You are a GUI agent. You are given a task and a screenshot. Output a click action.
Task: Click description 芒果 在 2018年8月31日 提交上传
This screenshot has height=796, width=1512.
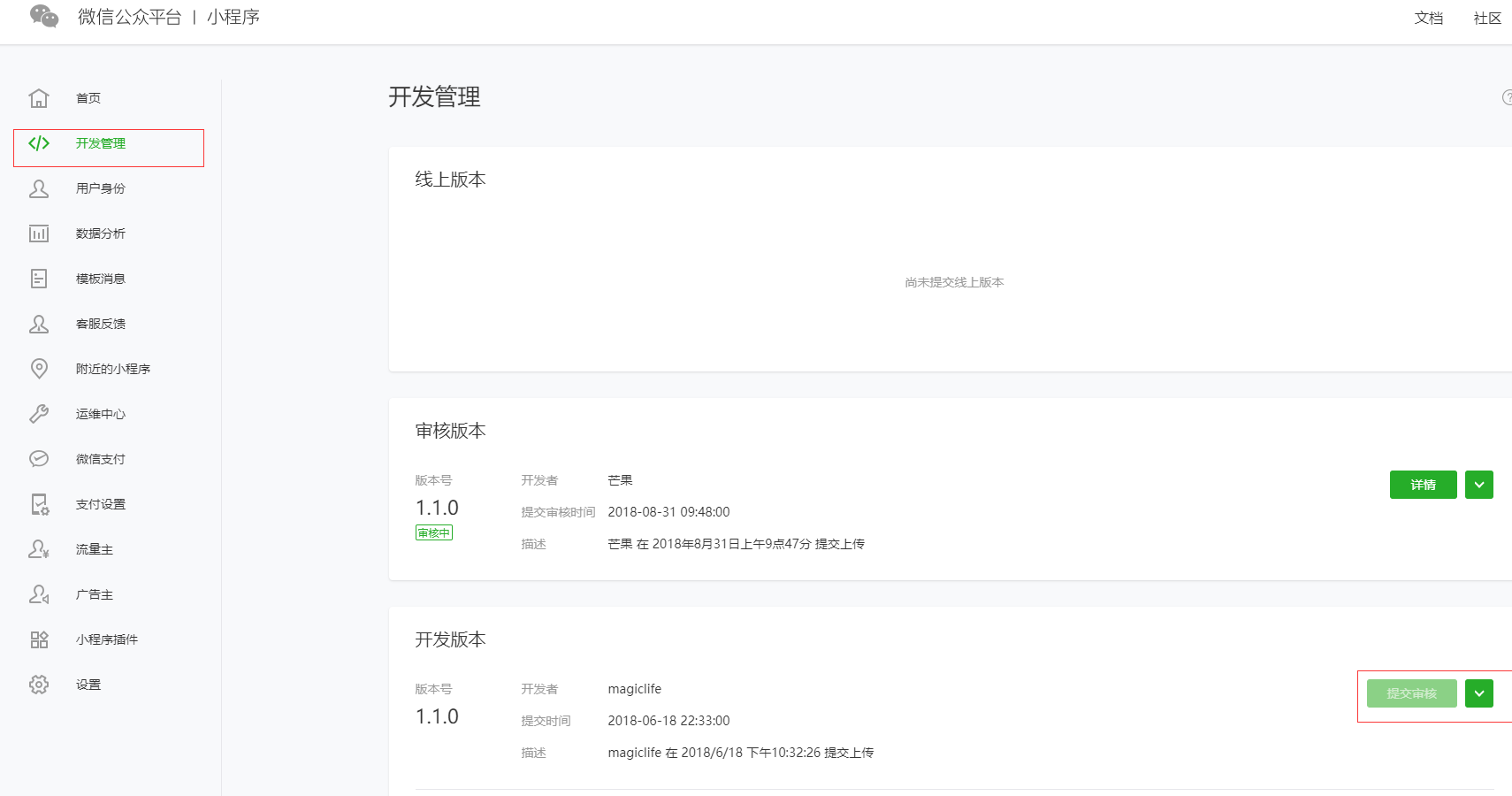[x=737, y=544]
